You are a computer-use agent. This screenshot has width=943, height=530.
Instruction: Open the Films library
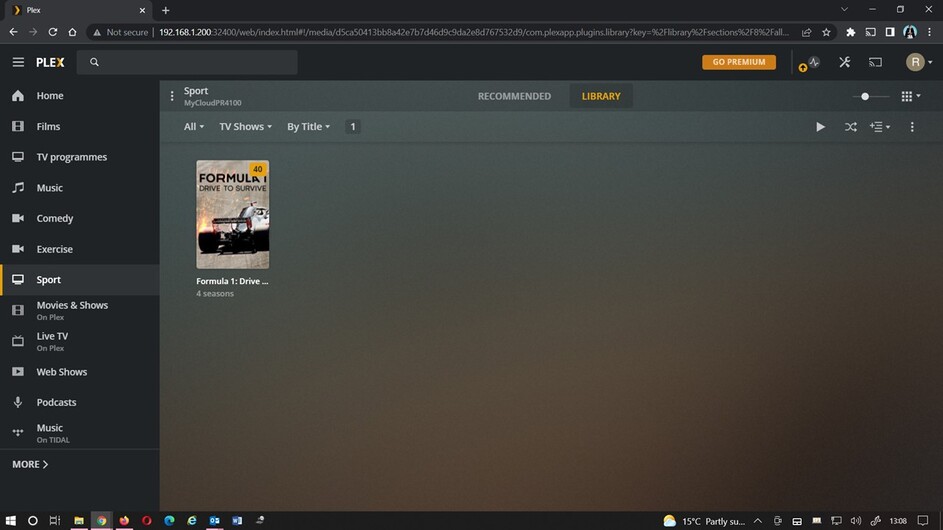[x=80, y=126]
